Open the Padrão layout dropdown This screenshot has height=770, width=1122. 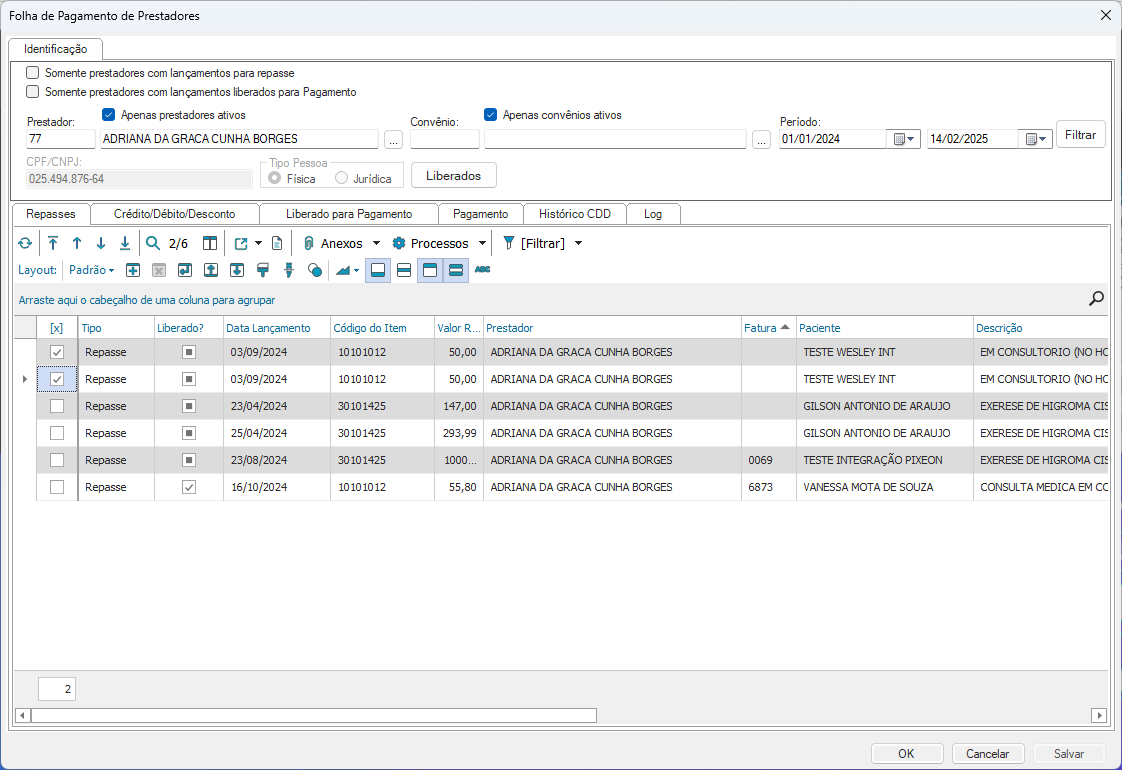tap(91, 270)
